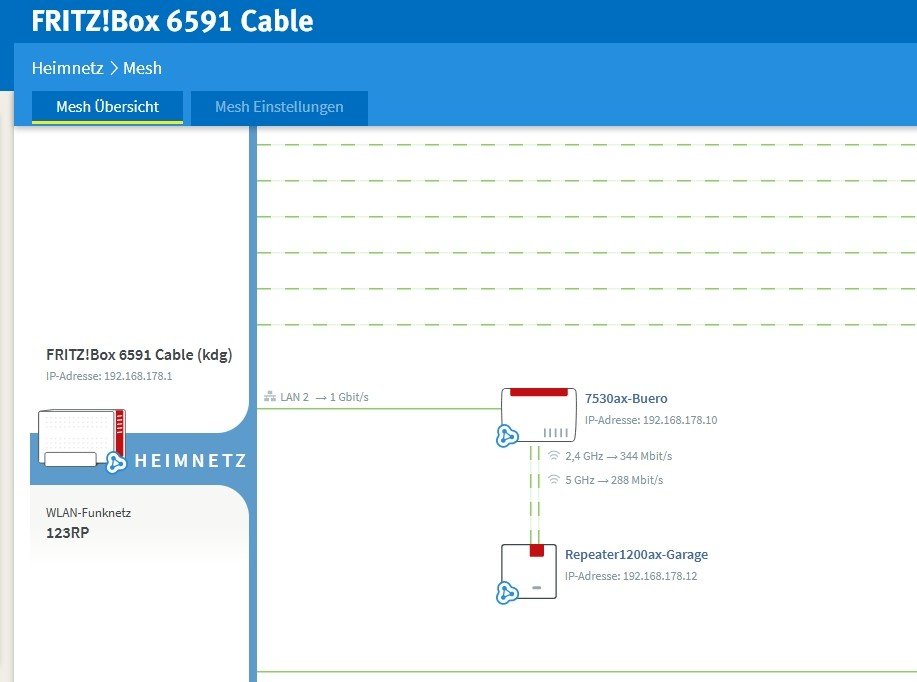917x682 pixels.
Task: Click the IP-Adresse 192.168.178.1 text
Action: pyautogui.click(x=109, y=376)
